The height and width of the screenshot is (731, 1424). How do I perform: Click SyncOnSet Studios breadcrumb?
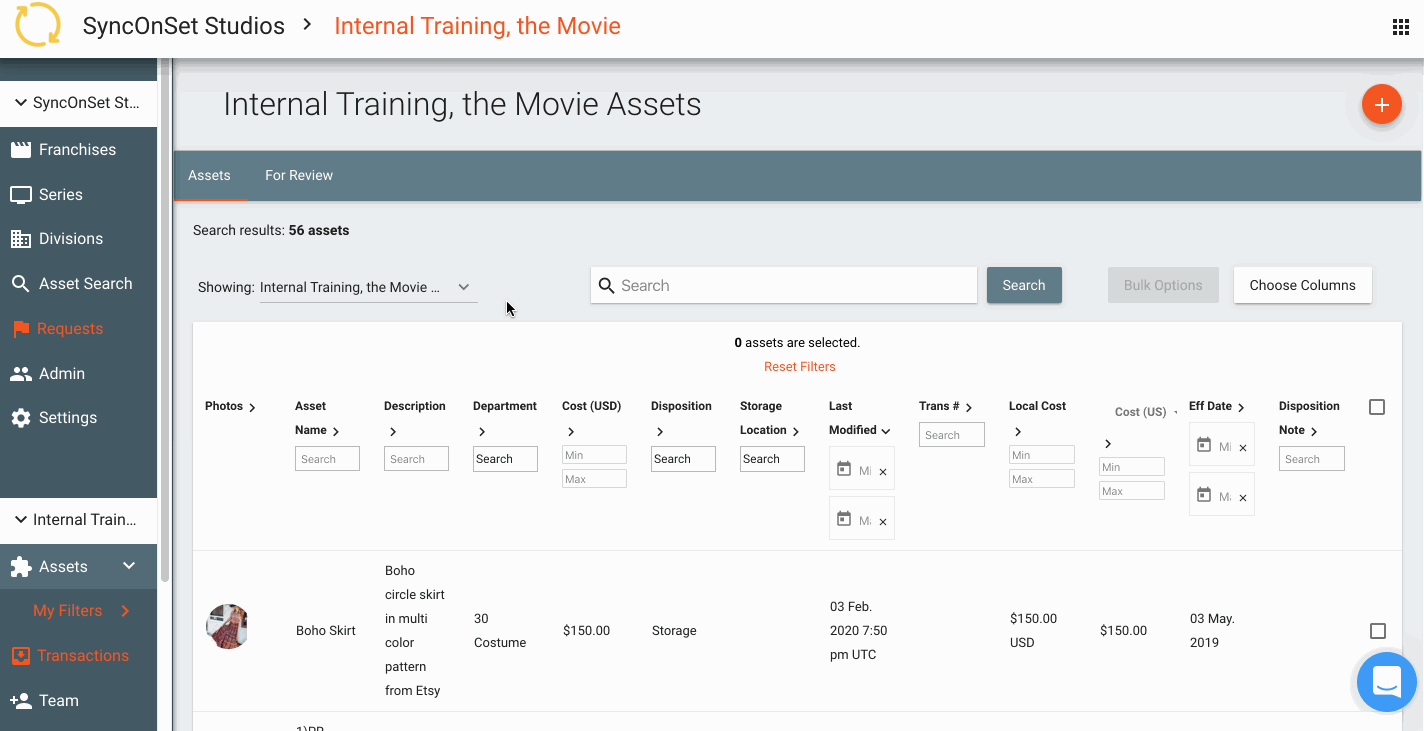[x=184, y=26]
